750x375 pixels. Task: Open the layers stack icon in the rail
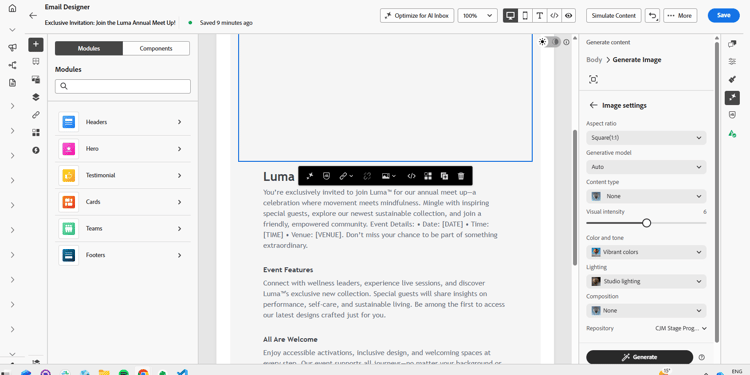click(36, 97)
